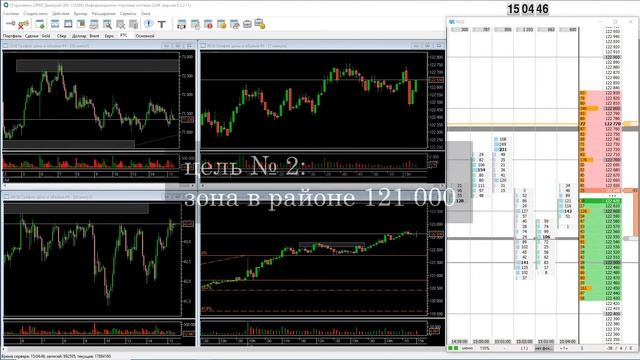Click the left scroll arrow under top-left chart

click(5, 185)
